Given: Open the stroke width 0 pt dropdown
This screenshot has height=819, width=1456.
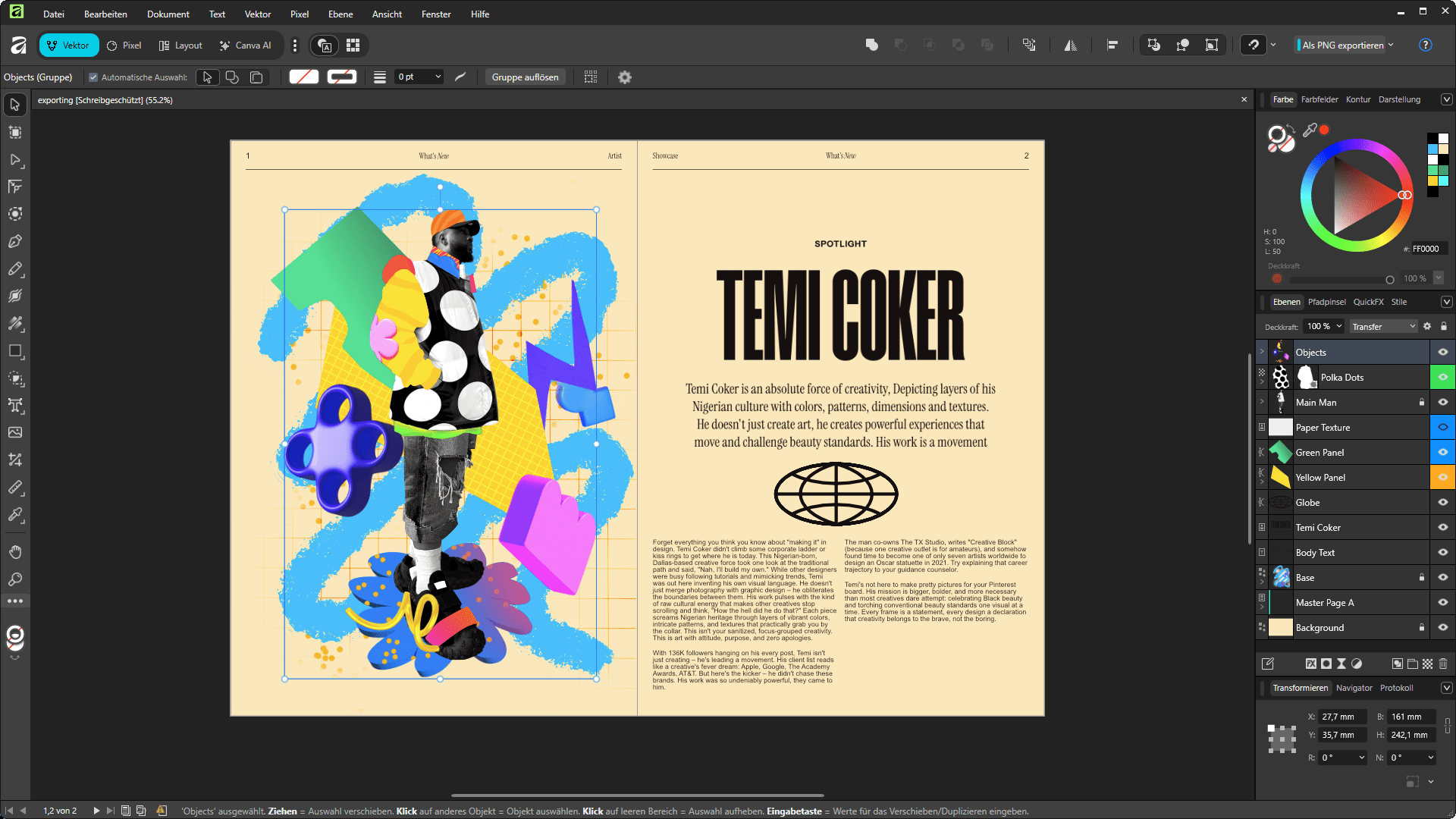Looking at the screenshot, I should click(438, 77).
